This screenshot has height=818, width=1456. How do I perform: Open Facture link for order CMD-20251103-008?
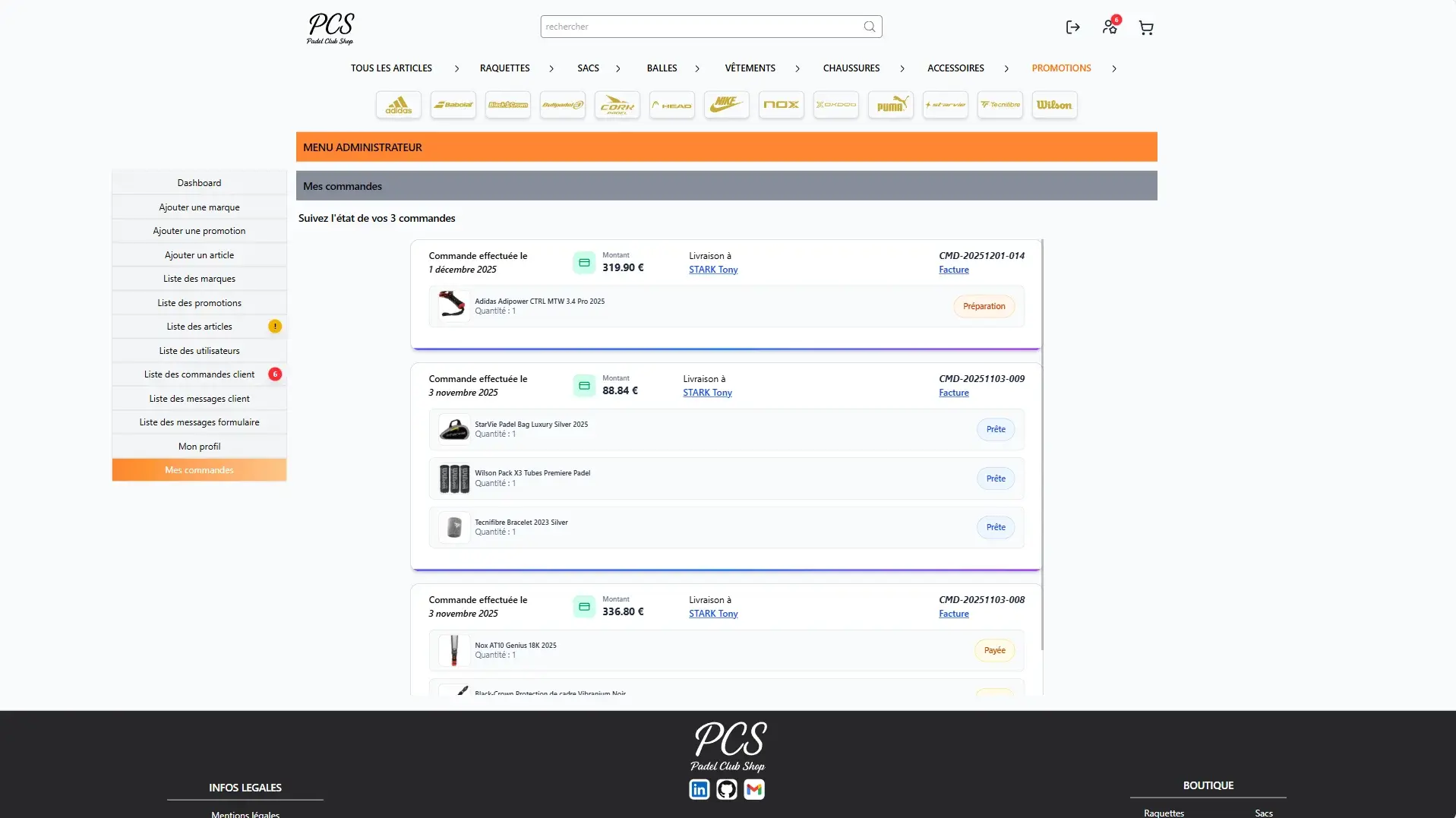[x=954, y=614]
